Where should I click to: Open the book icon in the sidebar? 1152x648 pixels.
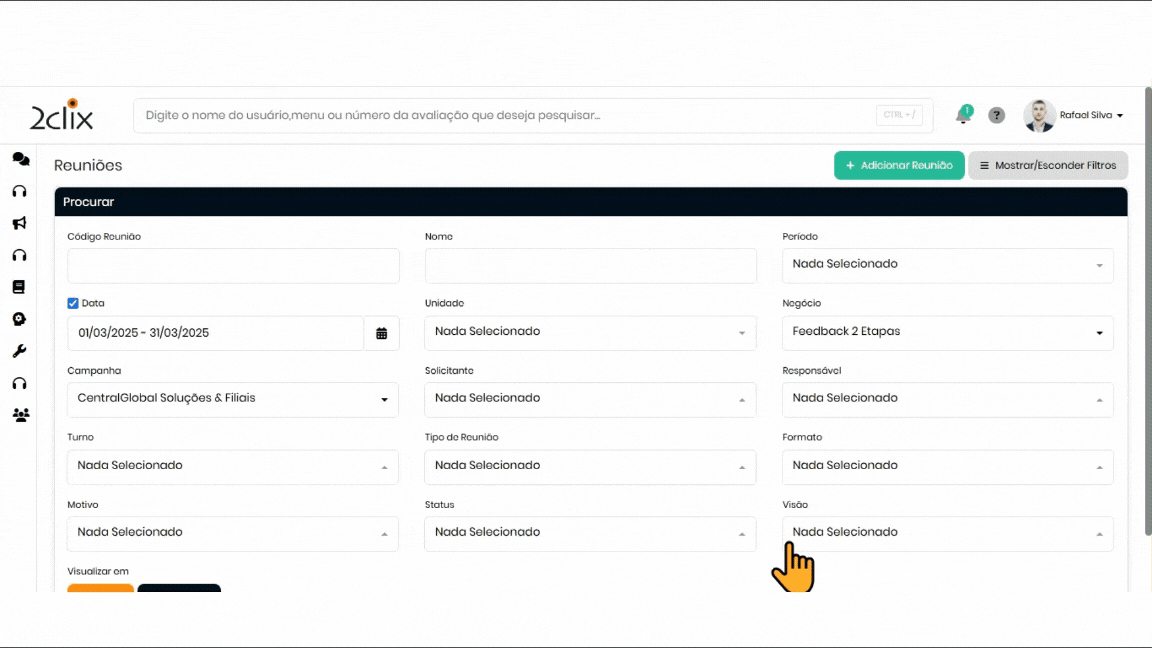(19, 287)
